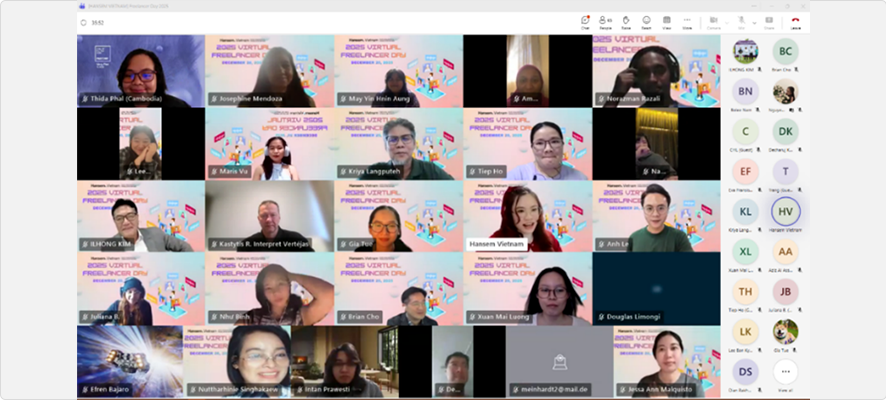This screenshot has height=400, width=886.
Task: Select the DK avatar in the sidebar
Action: click(x=785, y=132)
